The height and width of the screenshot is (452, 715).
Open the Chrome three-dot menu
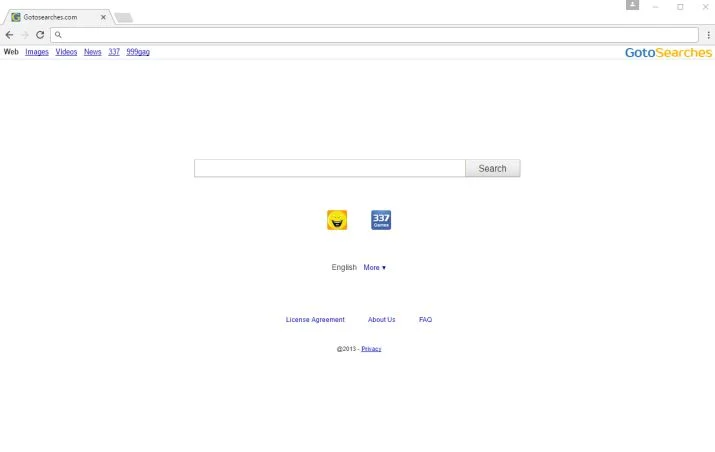(x=708, y=35)
